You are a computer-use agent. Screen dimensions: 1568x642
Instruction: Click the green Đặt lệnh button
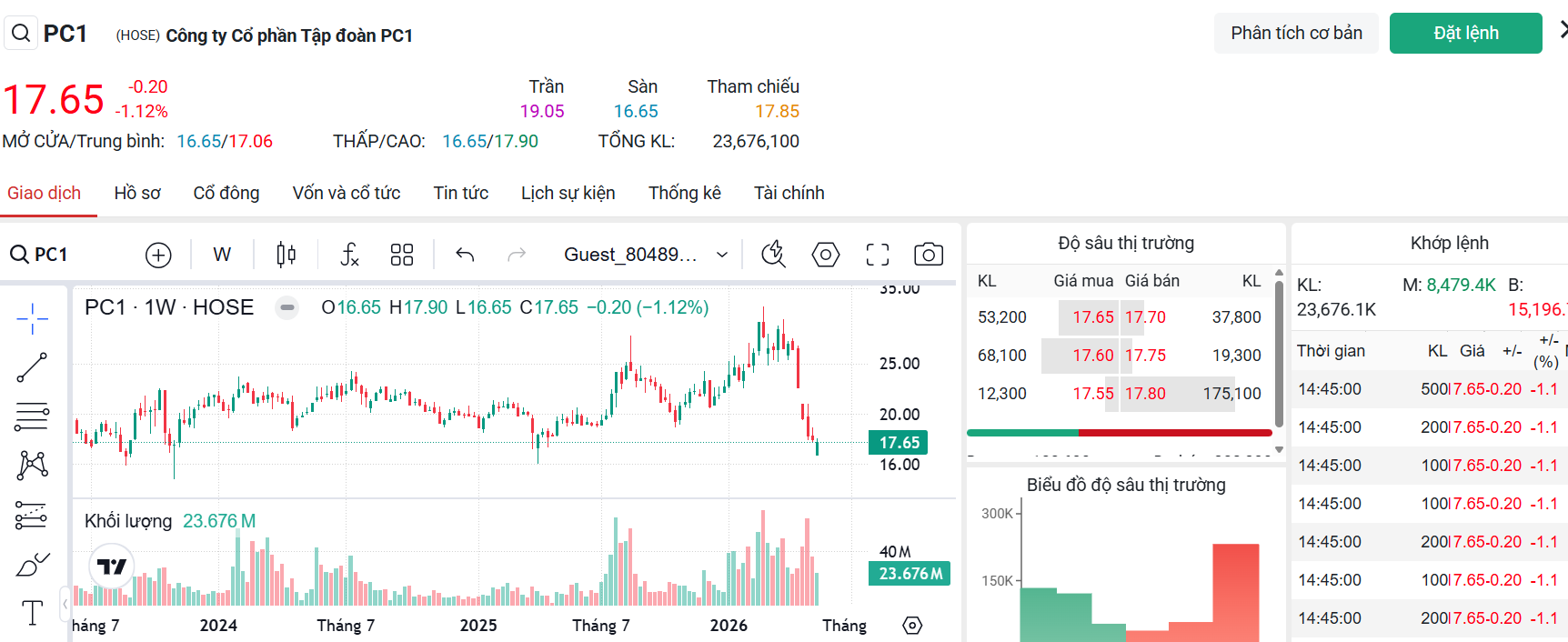coord(1466,34)
